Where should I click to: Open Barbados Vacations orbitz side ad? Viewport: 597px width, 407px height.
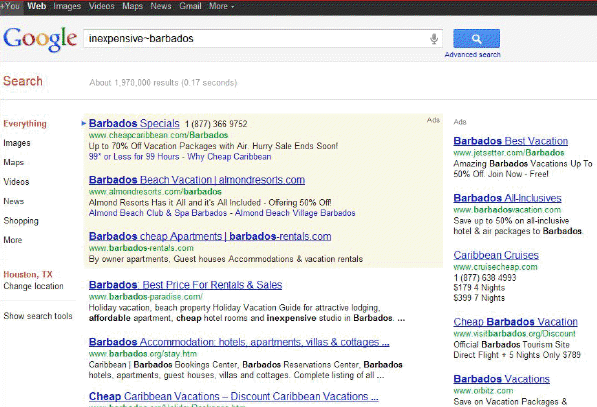click(x=501, y=379)
